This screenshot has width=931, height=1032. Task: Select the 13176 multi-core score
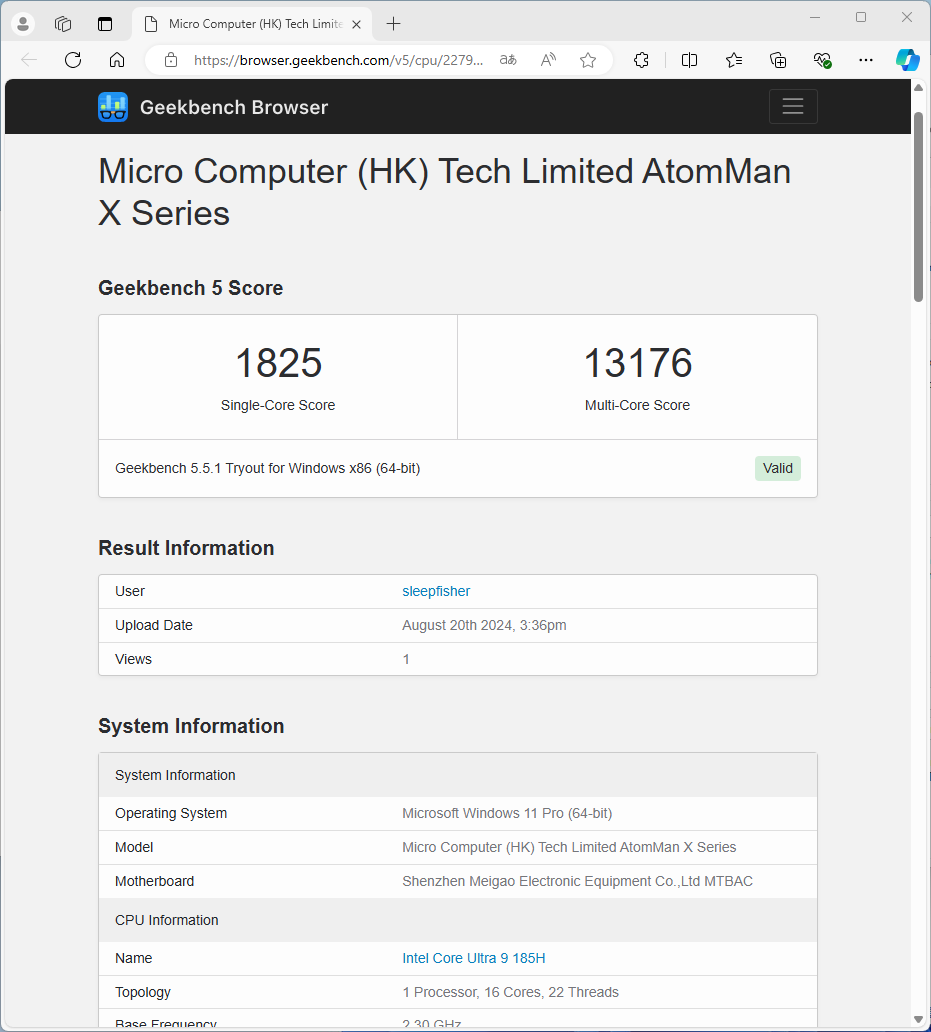coord(638,363)
